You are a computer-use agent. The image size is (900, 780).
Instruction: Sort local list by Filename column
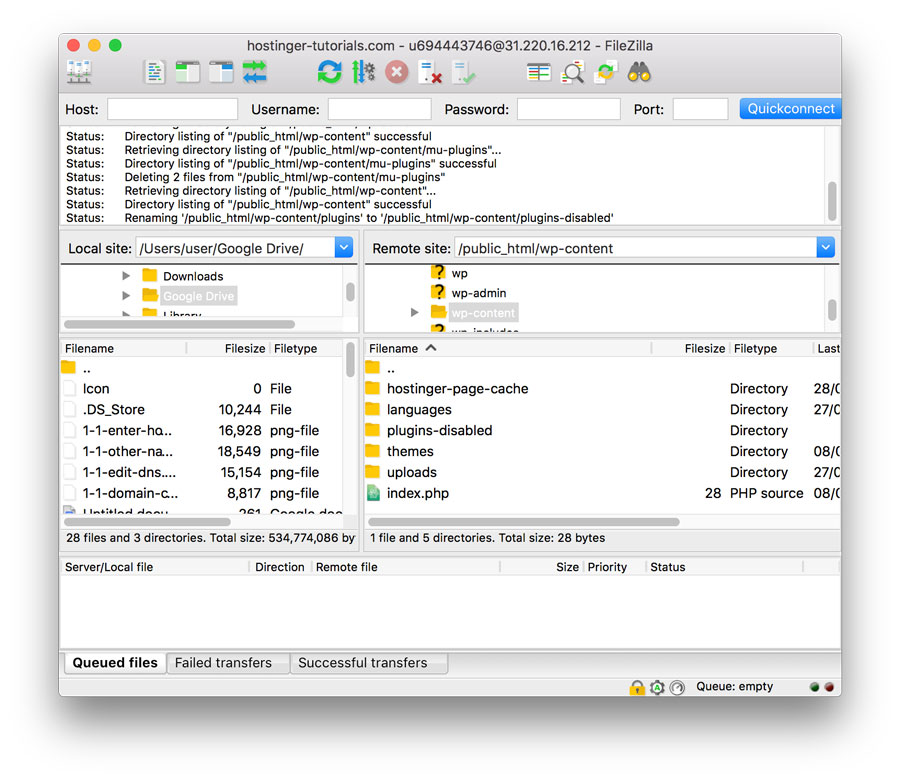coord(123,348)
